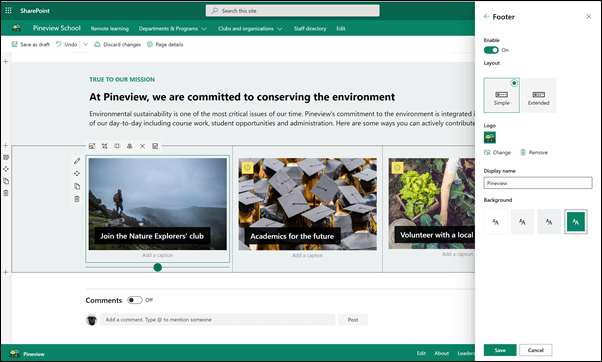602x362 pixels.
Task: Turn off the footer Enable toggle
Action: (x=491, y=50)
